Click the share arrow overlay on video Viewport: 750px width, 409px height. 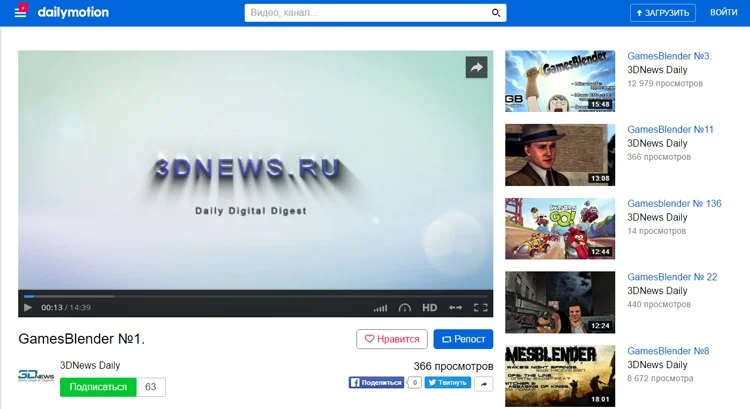click(476, 67)
